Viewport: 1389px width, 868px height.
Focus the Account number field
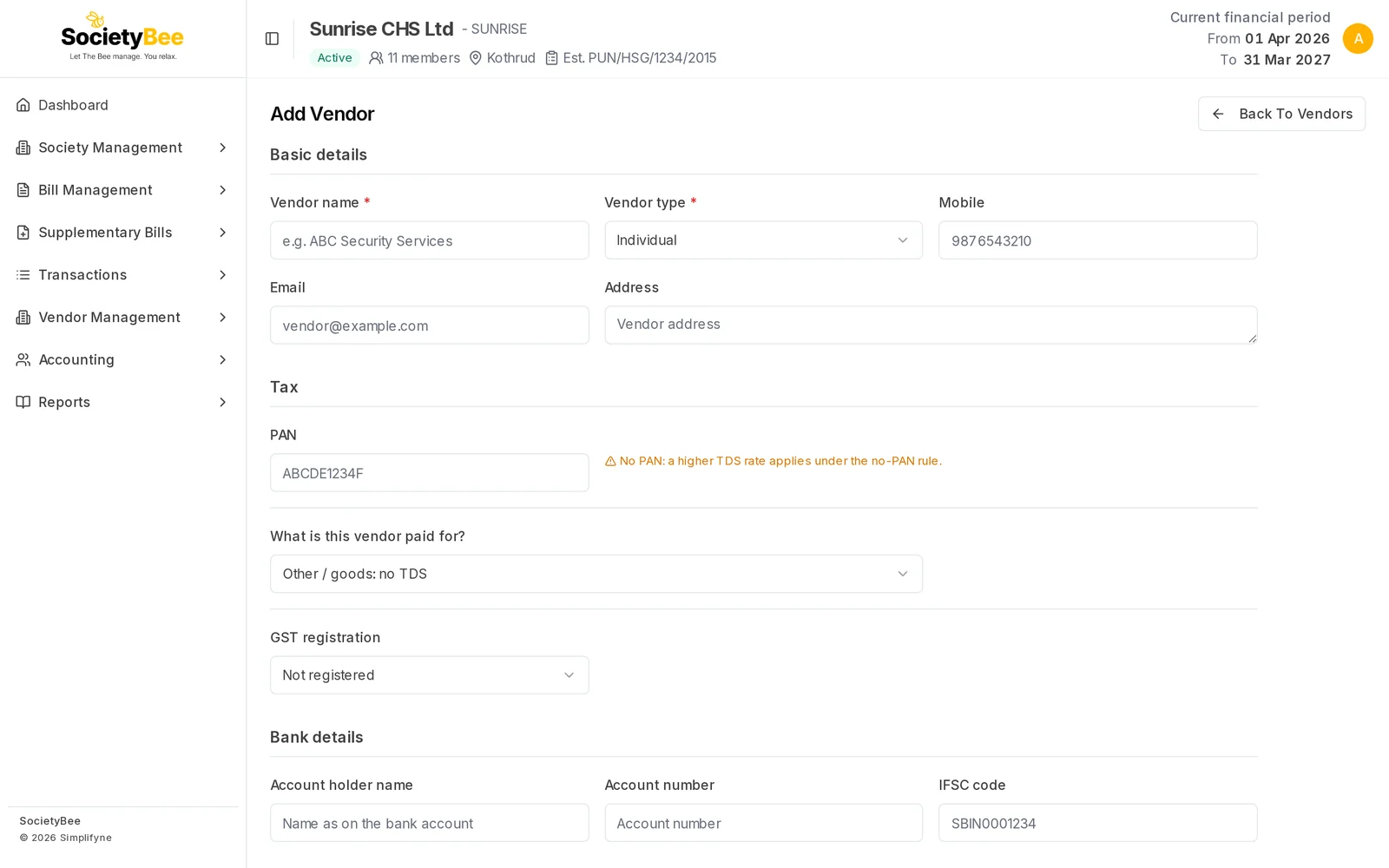[763, 823]
